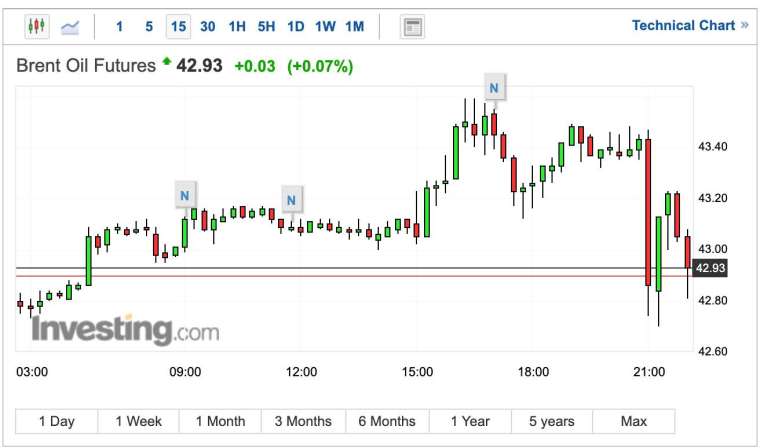Screen dimensions: 760x448
Task: Select the 30 minute interval
Action: coord(207,26)
